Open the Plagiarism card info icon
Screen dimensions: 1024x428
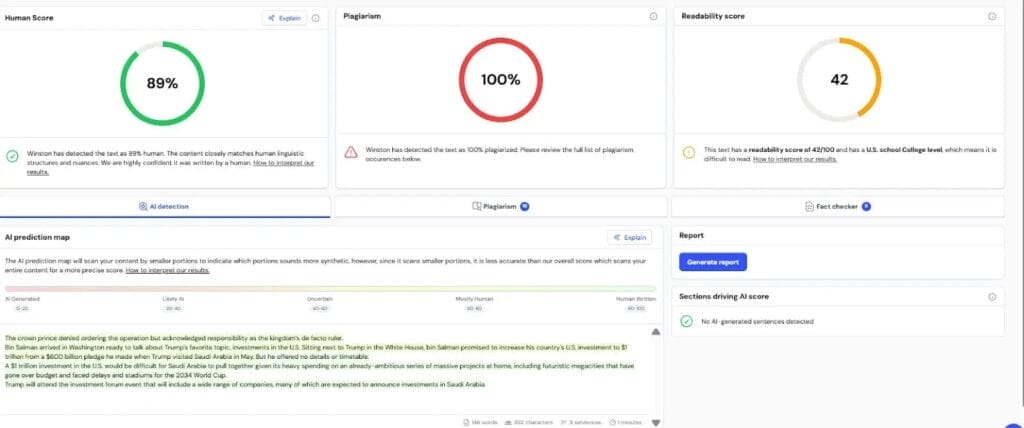click(x=653, y=17)
